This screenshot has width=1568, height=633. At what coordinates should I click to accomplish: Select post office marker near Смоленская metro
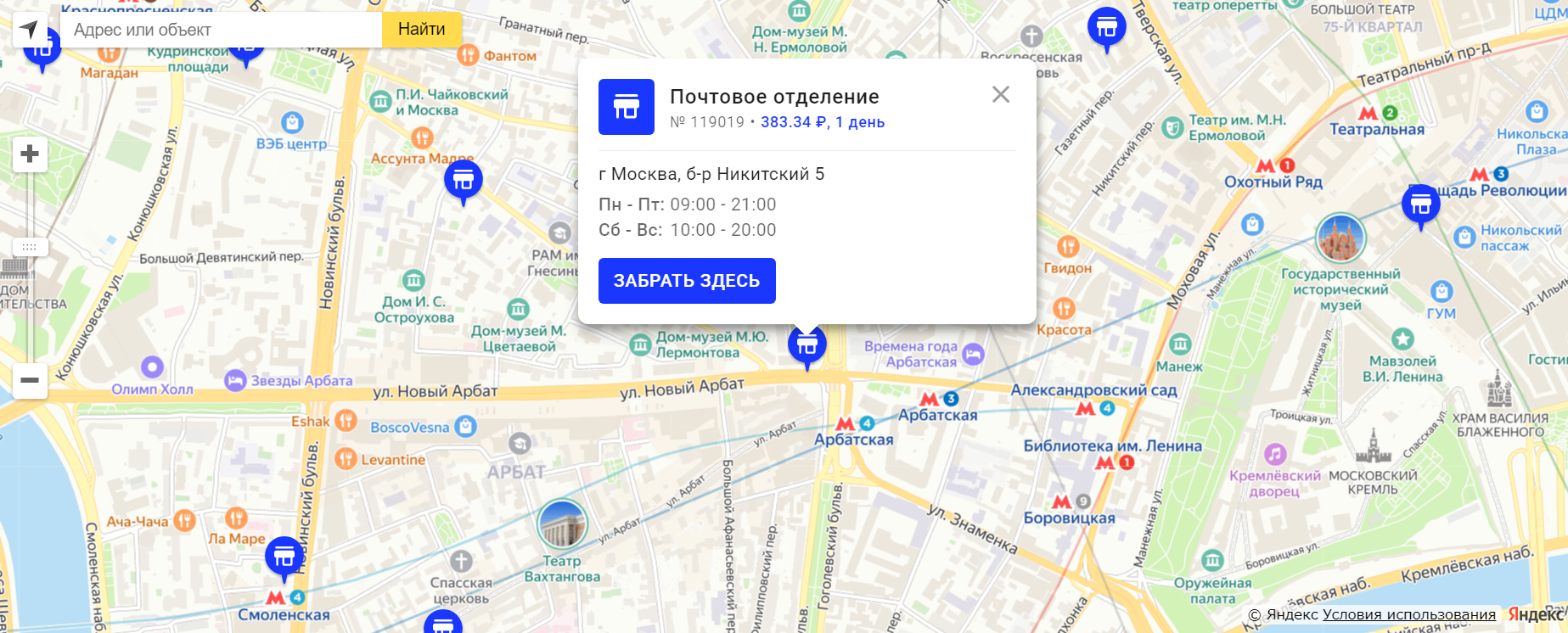[284, 557]
